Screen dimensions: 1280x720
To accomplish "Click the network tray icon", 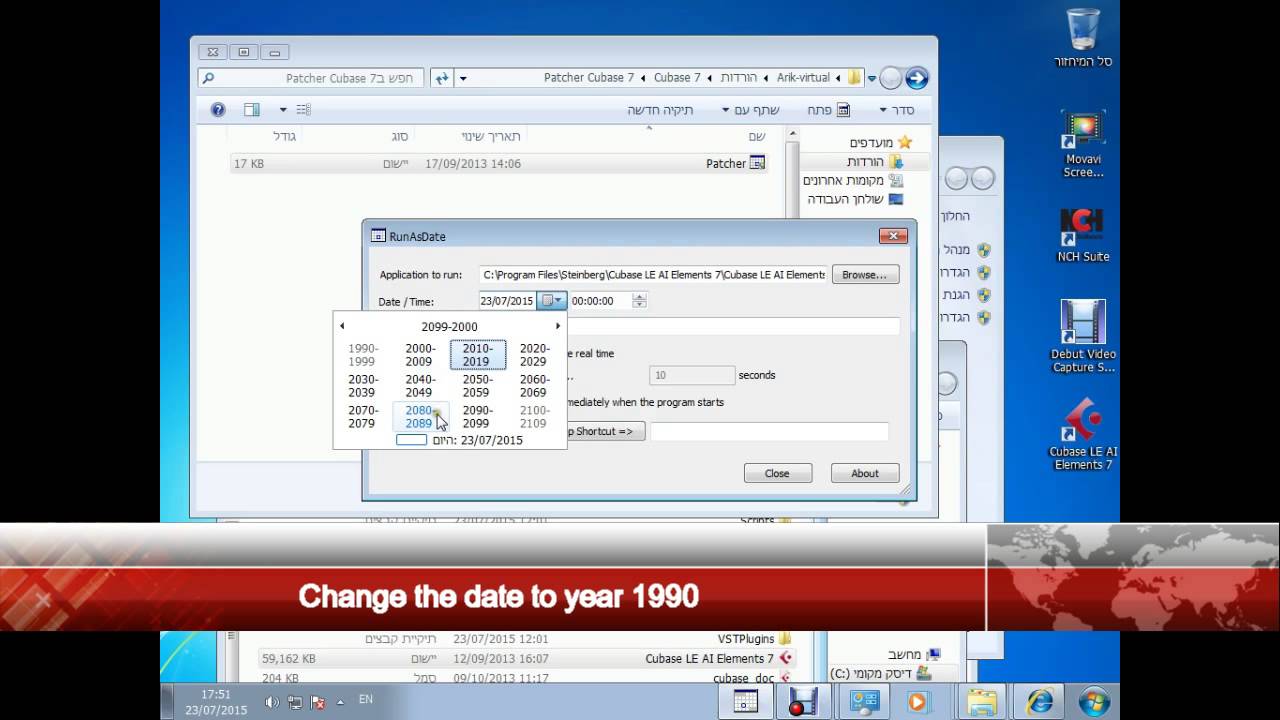I will [x=294, y=702].
